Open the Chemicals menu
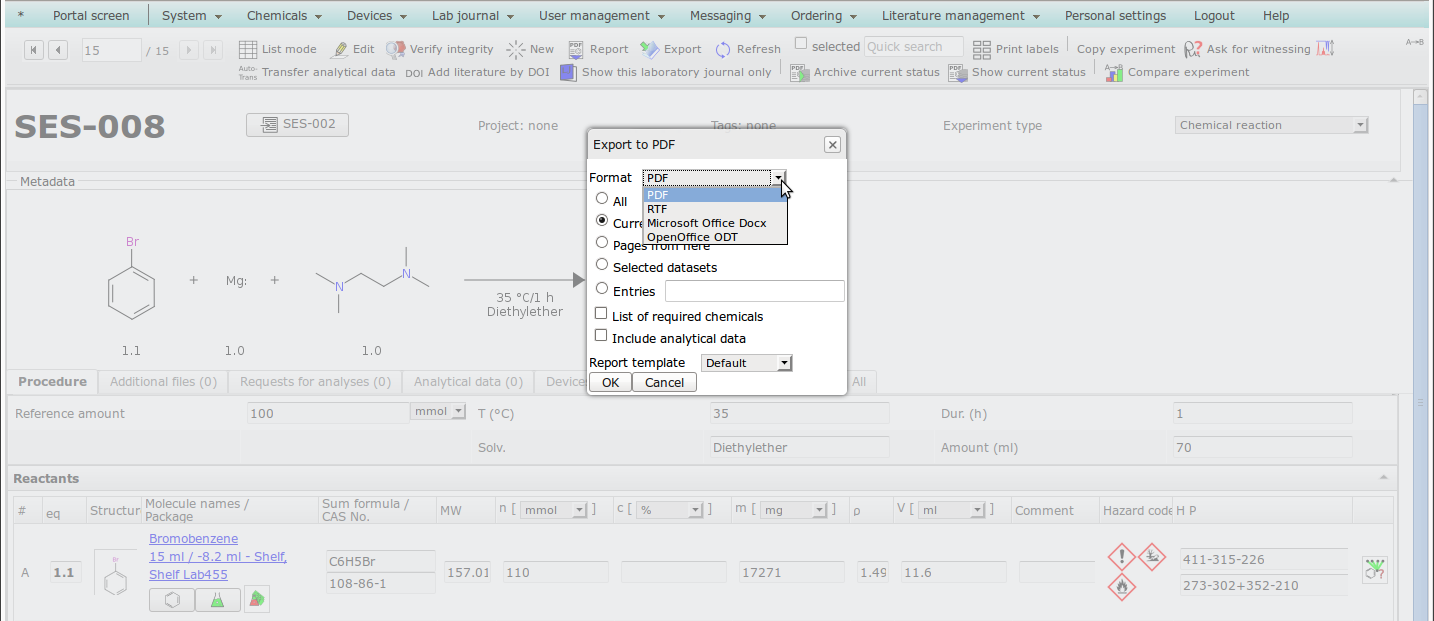 (284, 16)
